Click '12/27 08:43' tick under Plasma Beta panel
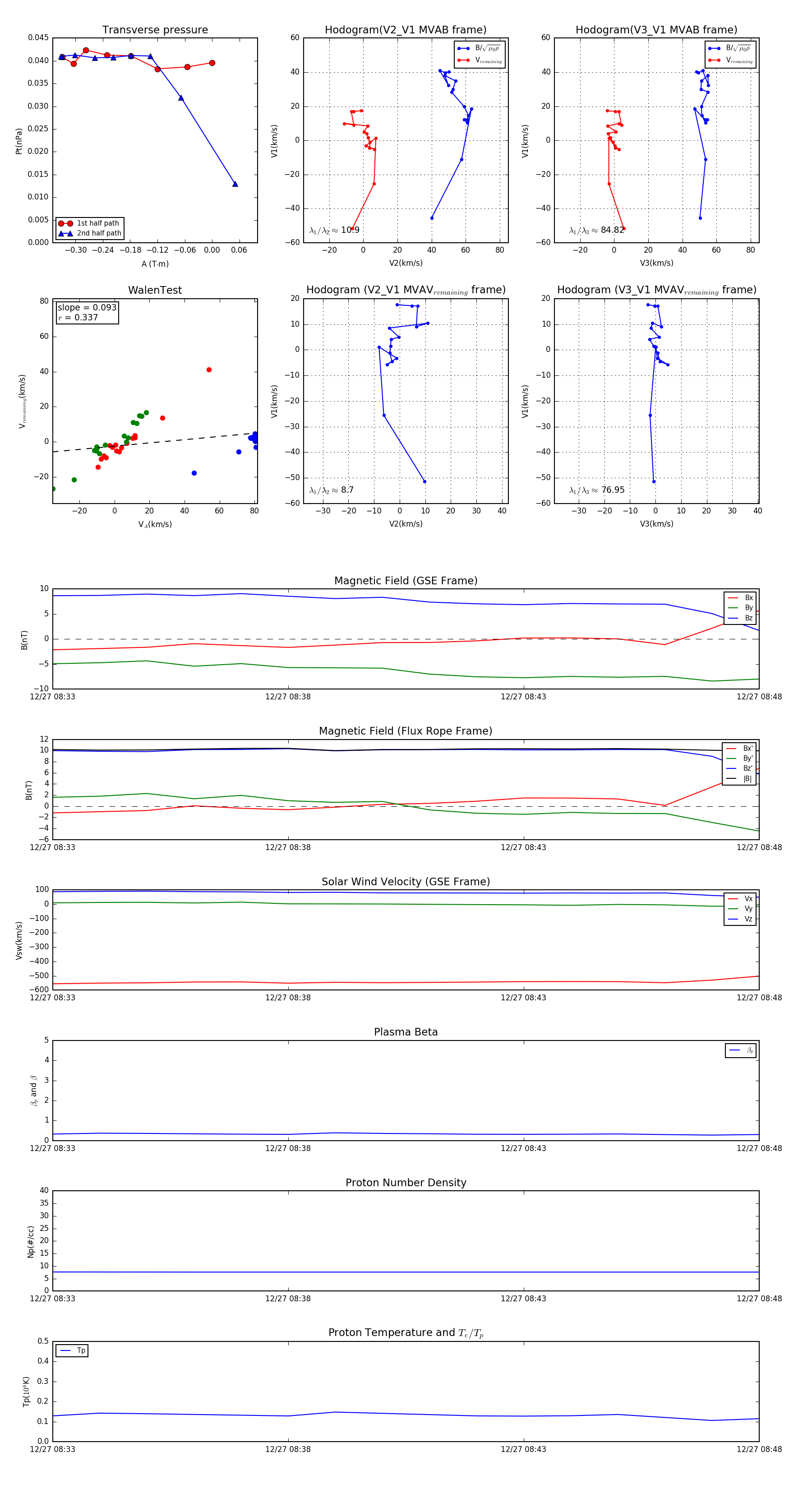812x1489 pixels. [x=524, y=1148]
